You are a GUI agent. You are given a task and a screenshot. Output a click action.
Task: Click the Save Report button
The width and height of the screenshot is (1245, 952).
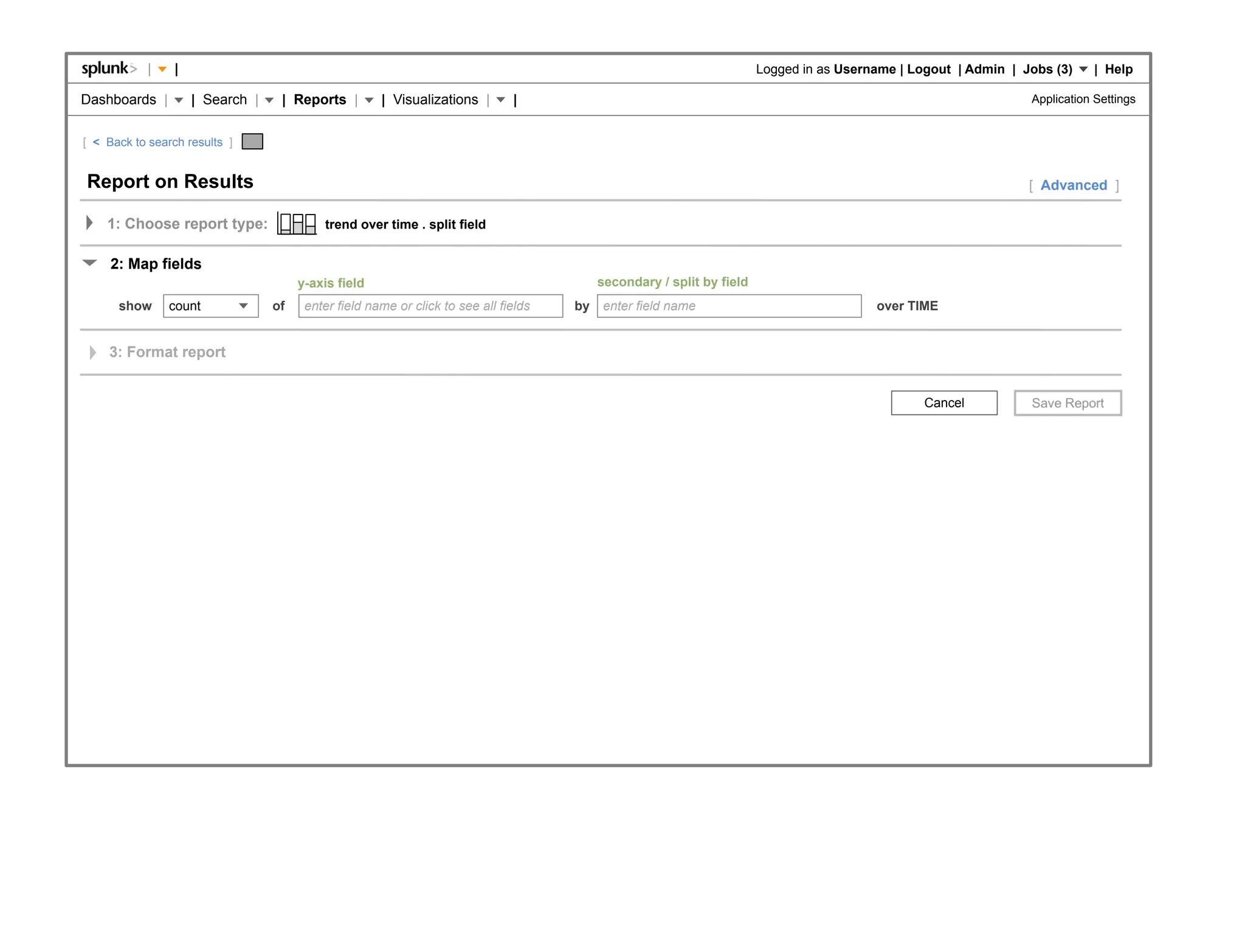(1067, 403)
